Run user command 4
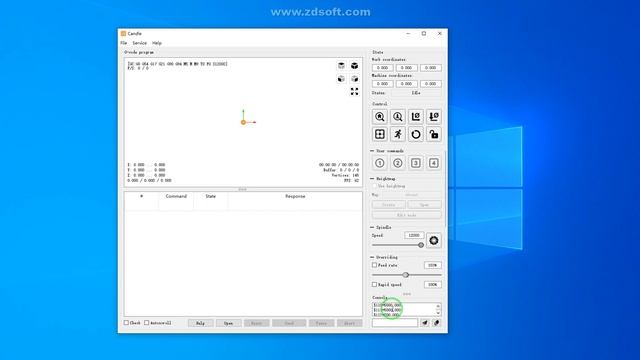 (433, 163)
